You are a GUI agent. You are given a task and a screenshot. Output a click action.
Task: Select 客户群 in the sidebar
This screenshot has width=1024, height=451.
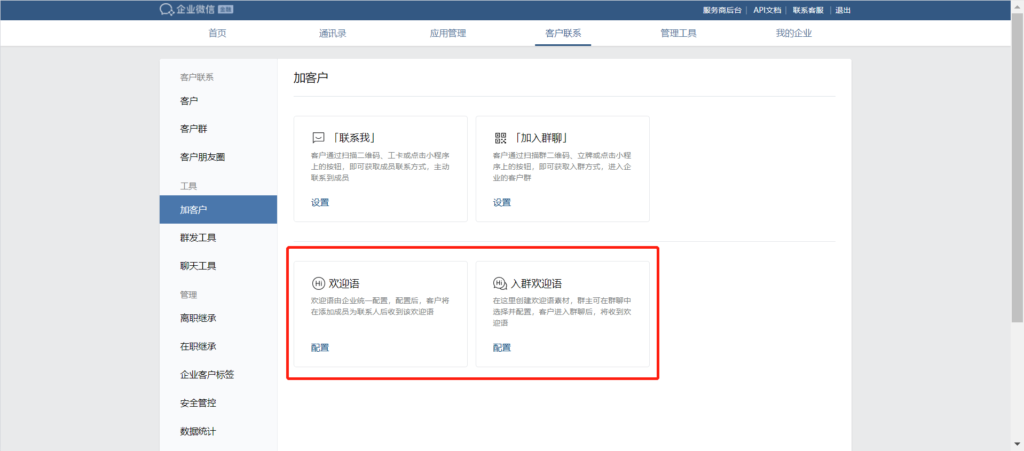click(193, 129)
